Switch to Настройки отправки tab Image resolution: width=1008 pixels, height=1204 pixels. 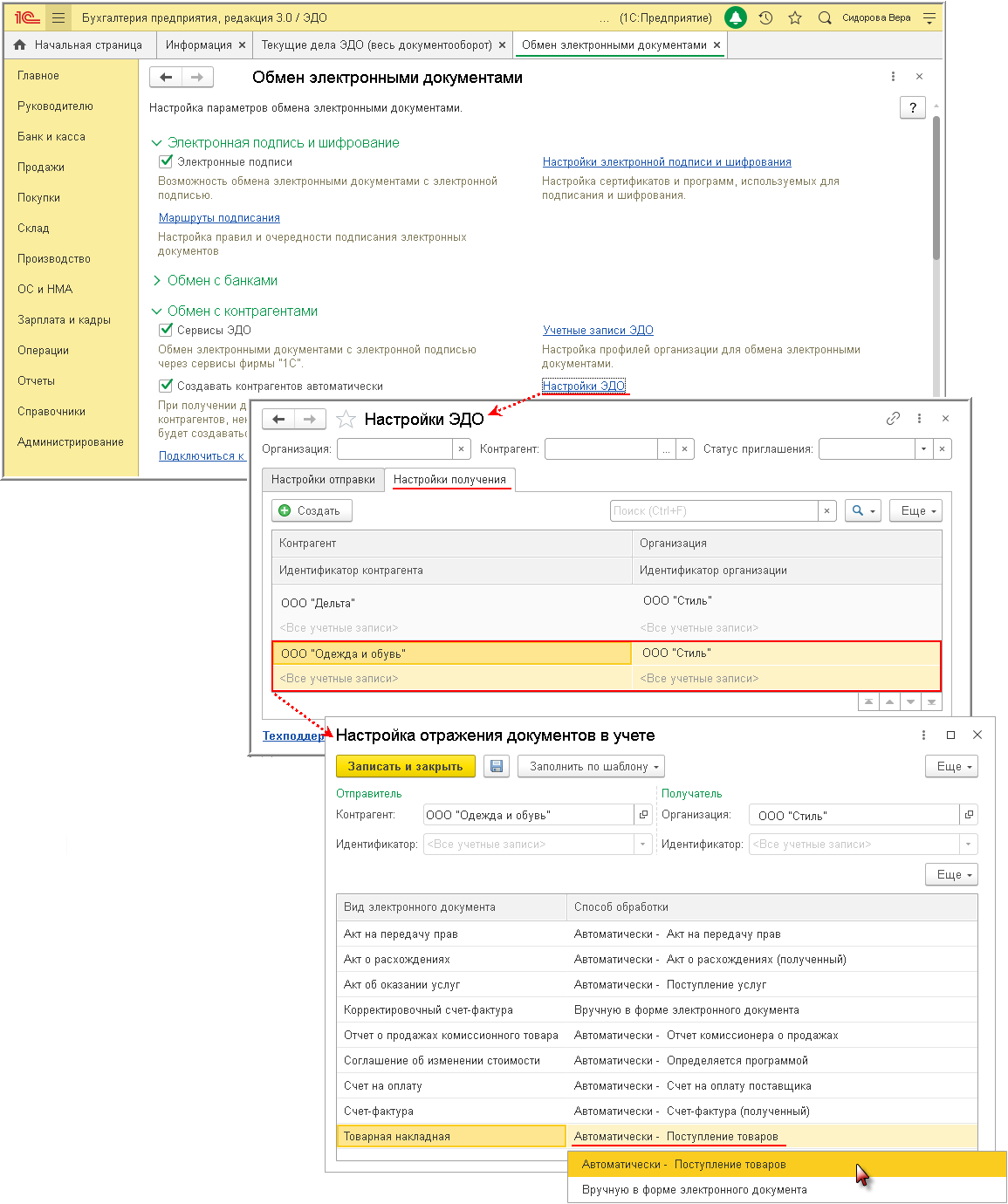point(323,480)
